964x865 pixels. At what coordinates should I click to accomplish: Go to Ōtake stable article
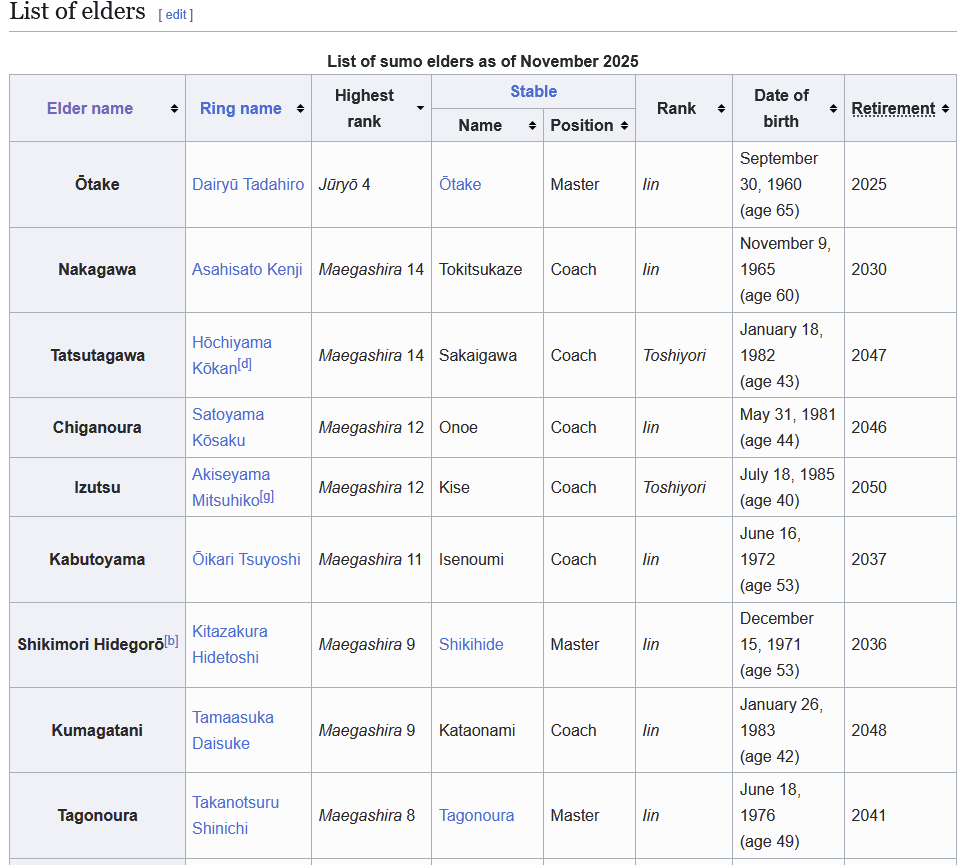(460, 184)
